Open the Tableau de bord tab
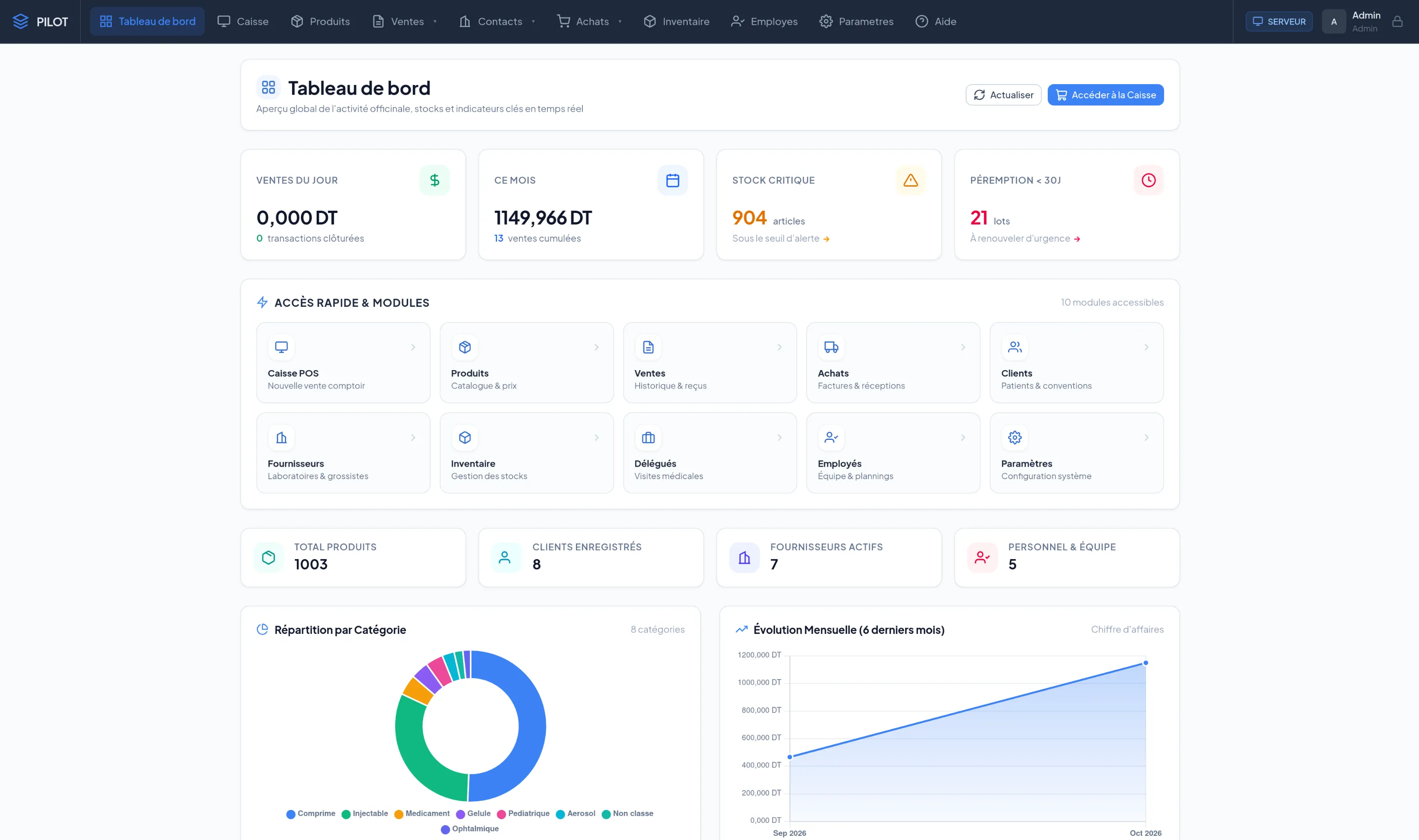The width and height of the screenshot is (1419, 840). point(147,22)
